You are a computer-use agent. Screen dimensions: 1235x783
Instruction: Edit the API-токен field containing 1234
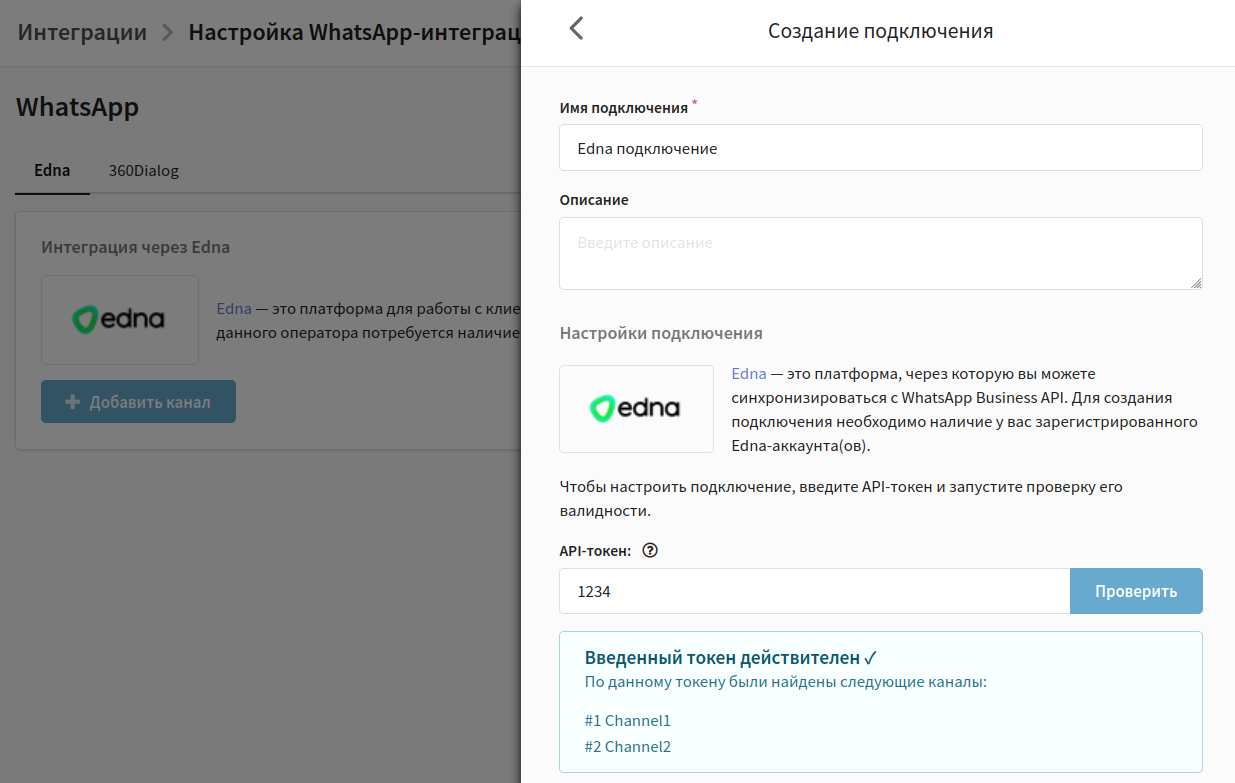(814, 591)
